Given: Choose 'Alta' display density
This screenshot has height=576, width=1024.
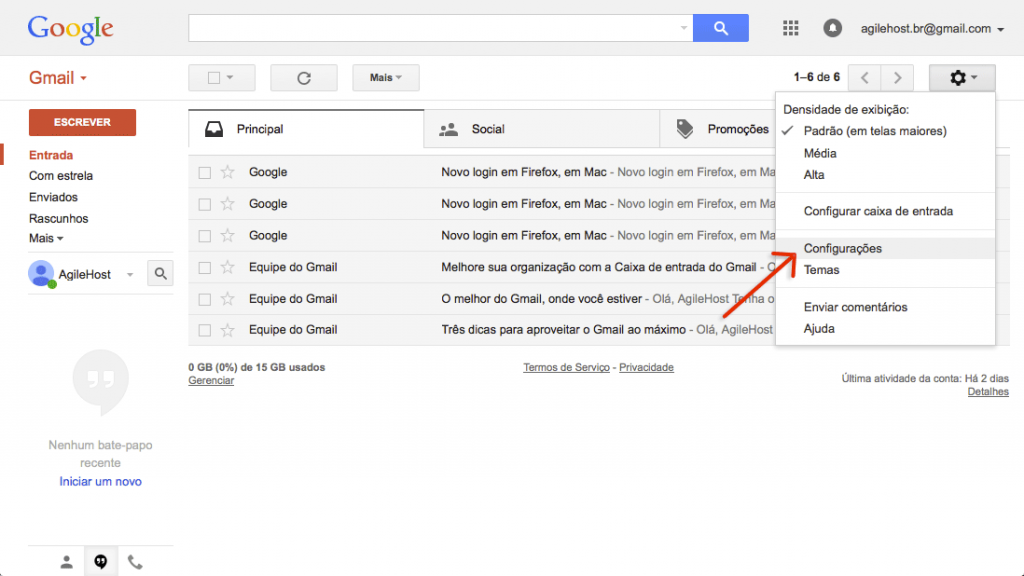Looking at the screenshot, I should pyautogui.click(x=814, y=174).
